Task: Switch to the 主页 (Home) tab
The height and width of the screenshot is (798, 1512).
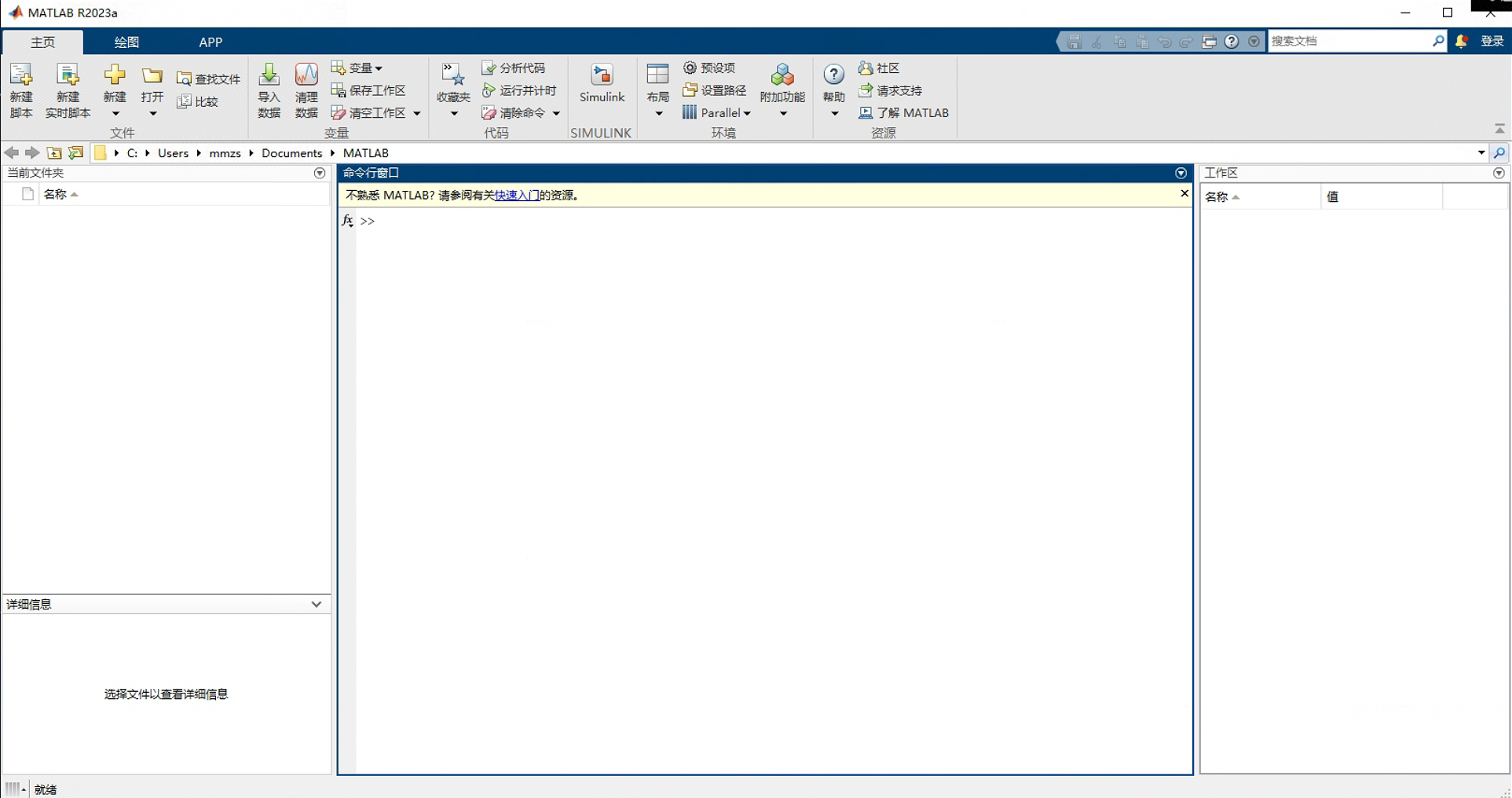Action: tap(42, 42)
